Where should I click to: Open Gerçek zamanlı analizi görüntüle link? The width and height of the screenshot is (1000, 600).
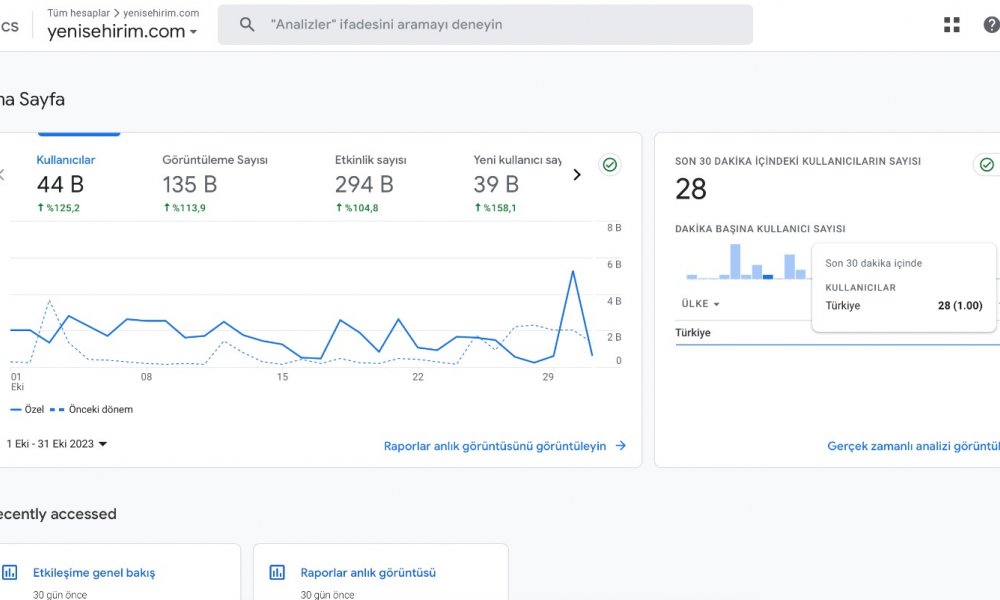(912, 446)
